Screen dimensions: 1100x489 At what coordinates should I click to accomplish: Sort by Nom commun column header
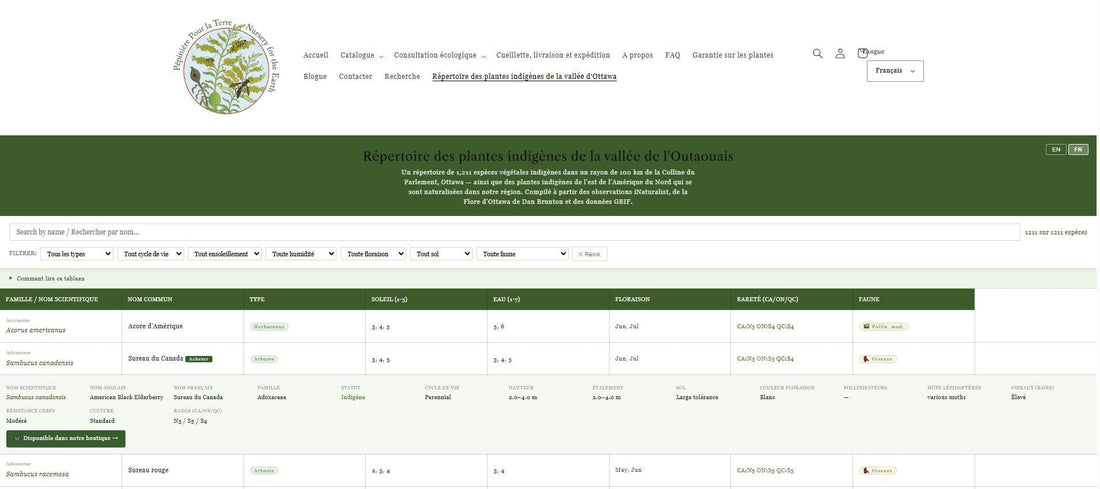pos(183,299)
